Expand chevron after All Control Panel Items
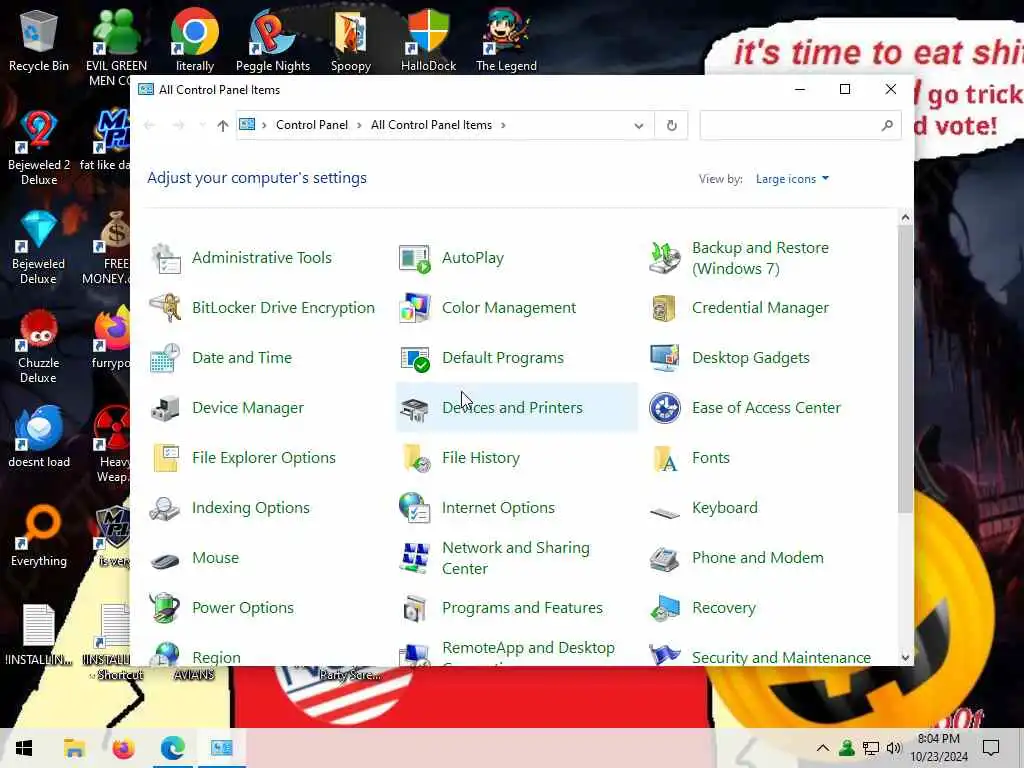This screenshot has width=1024, height=768. point(503,125)
